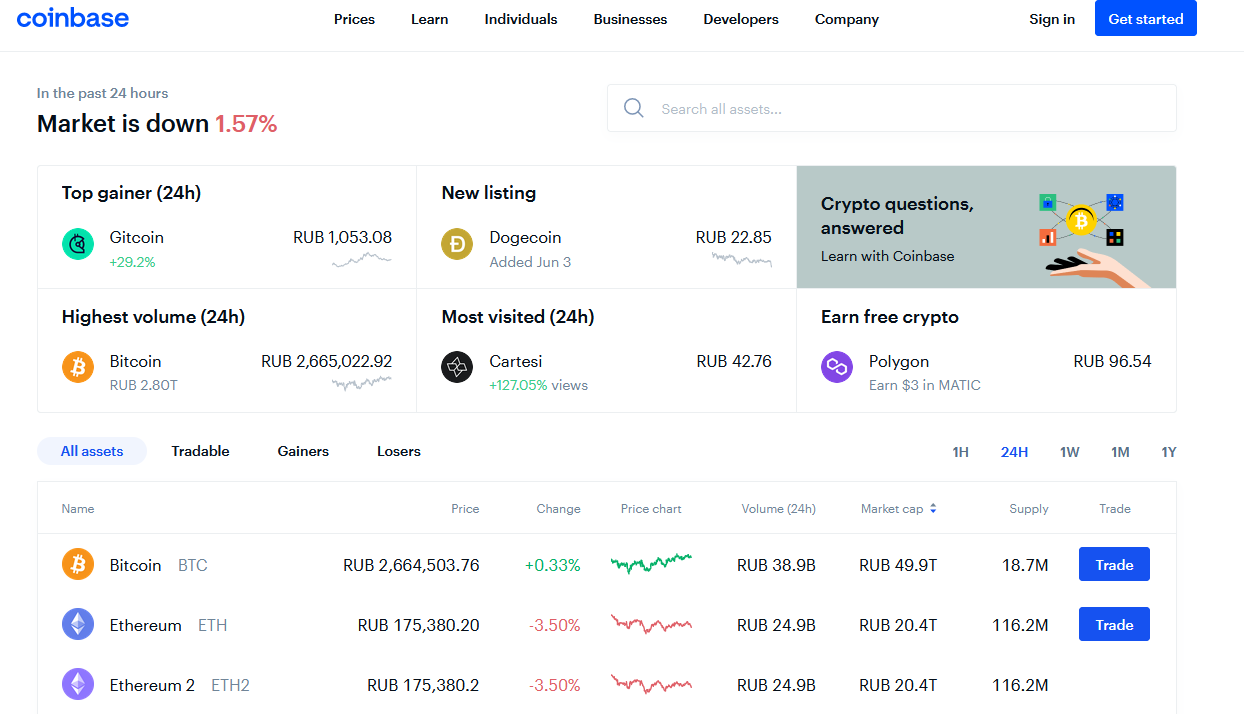Click the Dogecoin coin icon
The image size is (1244, 714).
457,244
